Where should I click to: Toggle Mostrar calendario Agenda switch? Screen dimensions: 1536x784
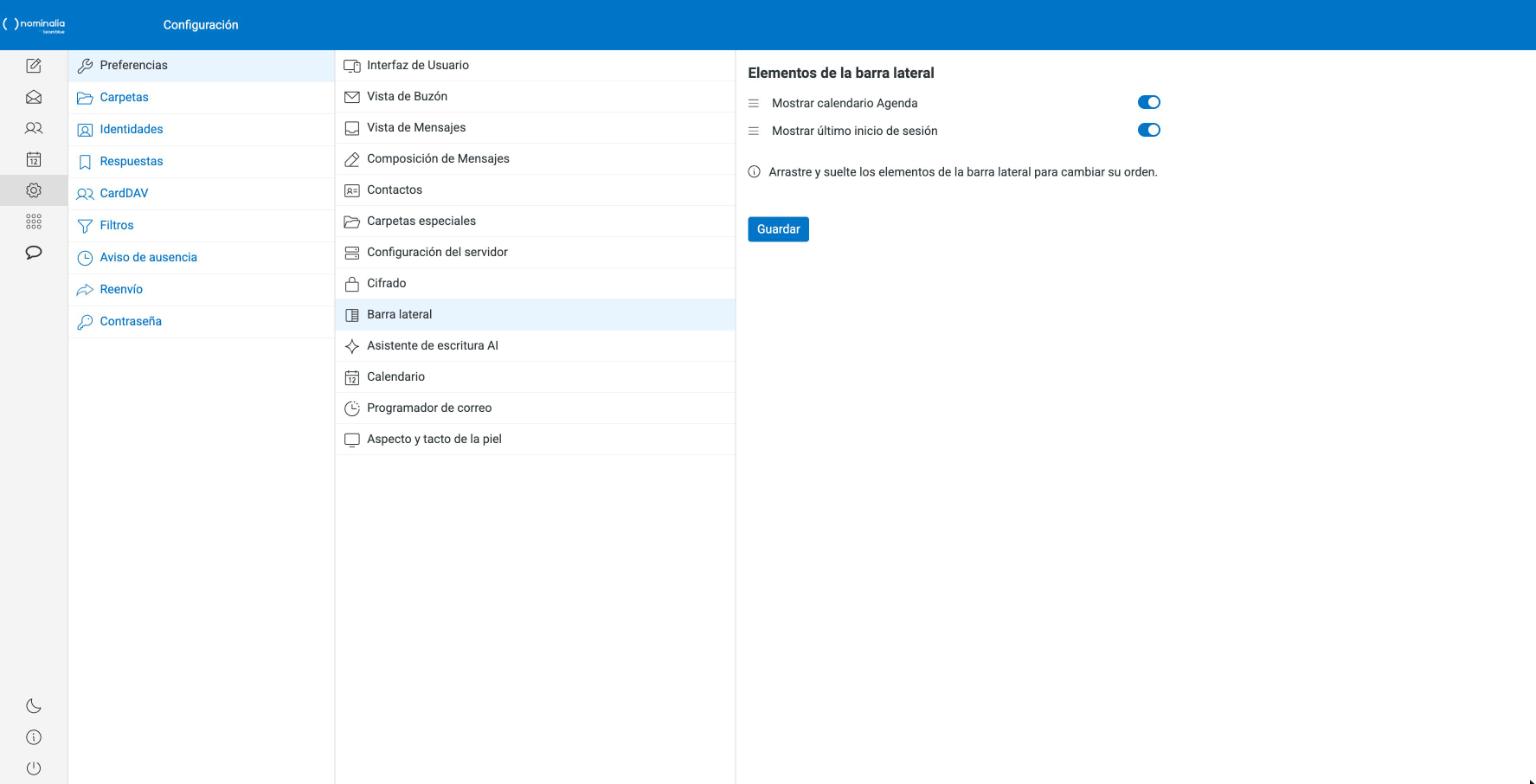tap(1149, 102)
